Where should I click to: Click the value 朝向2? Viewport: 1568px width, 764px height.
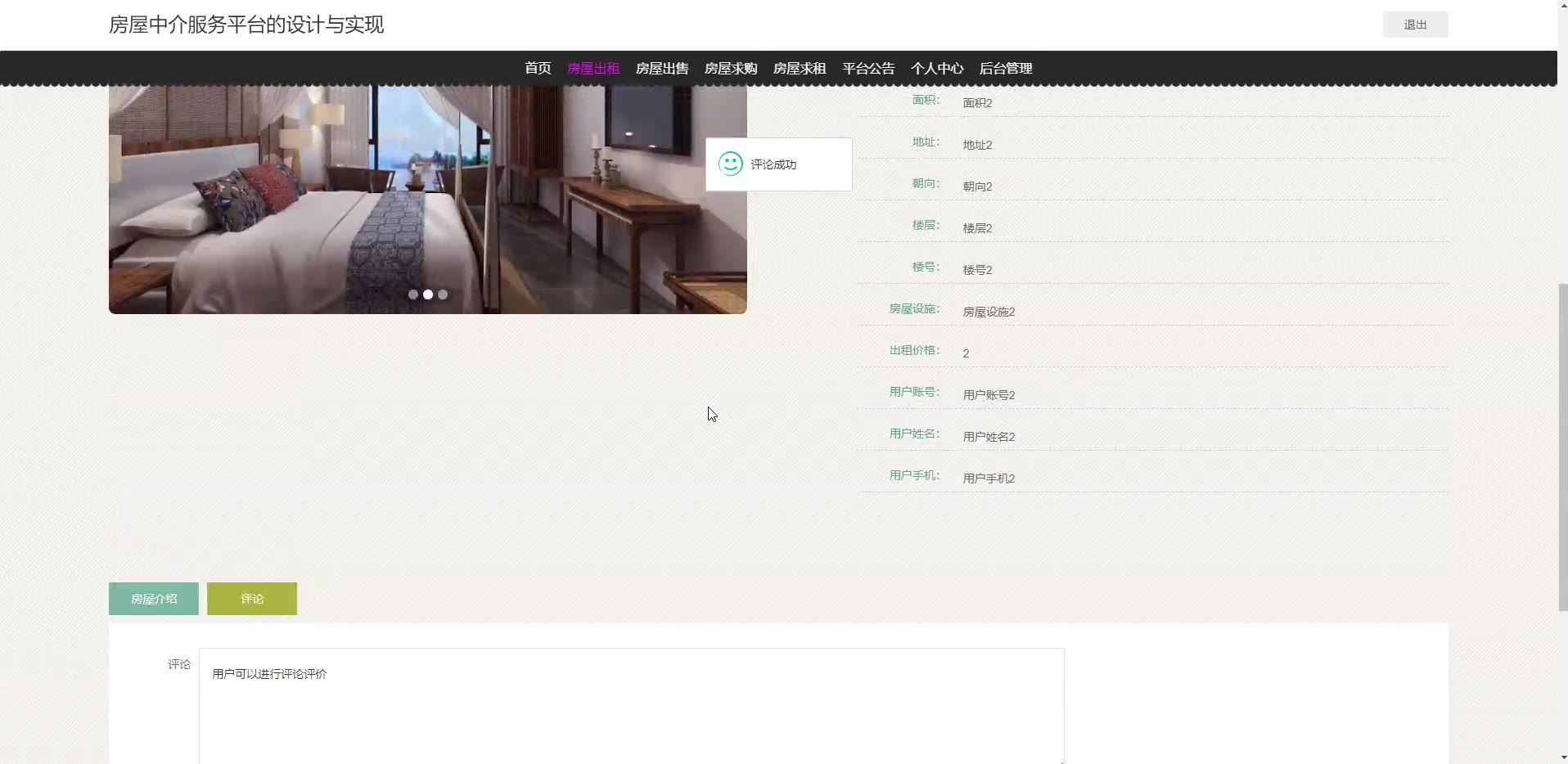tap(977, 187)
